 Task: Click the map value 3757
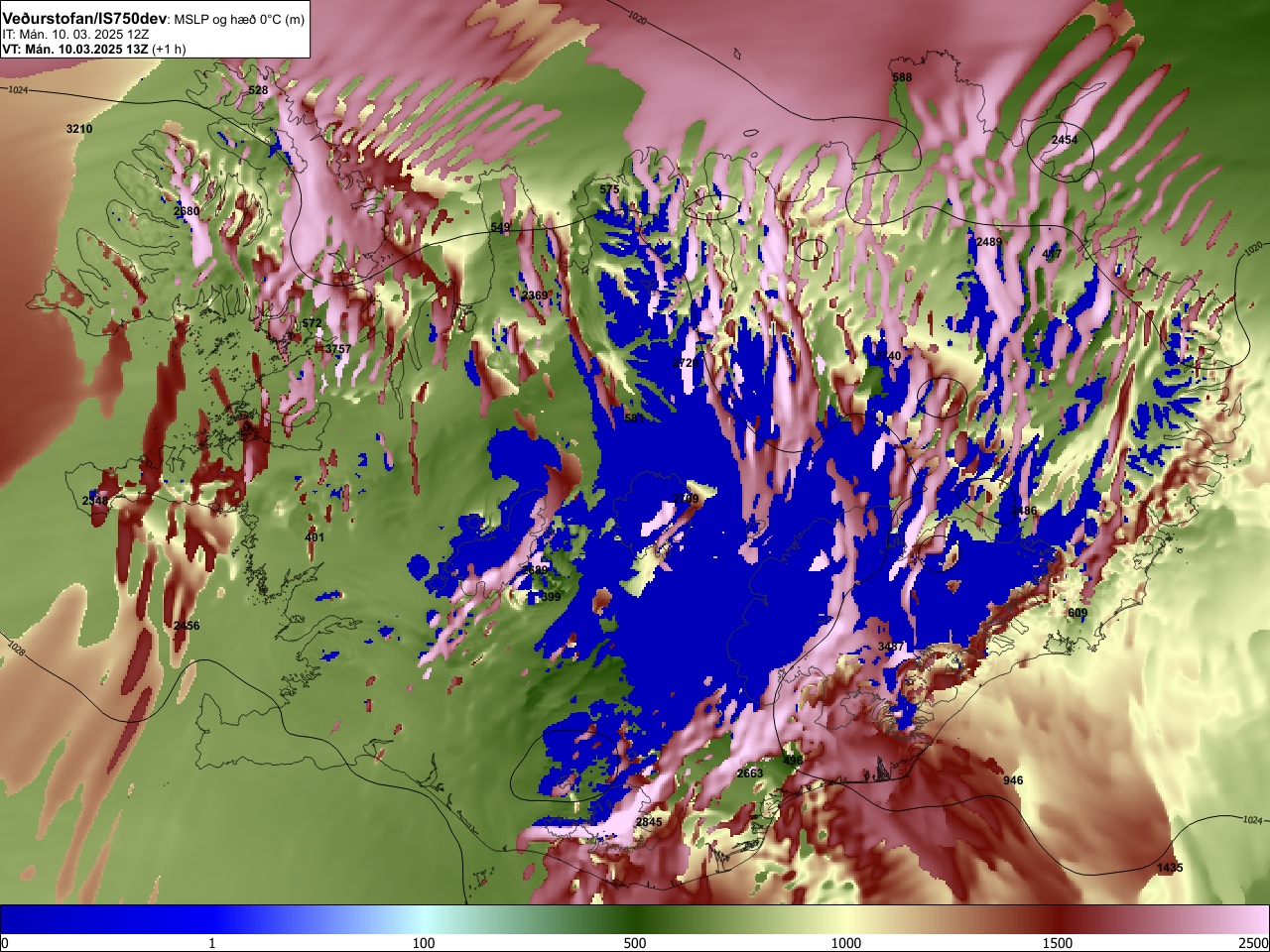[x=338, y=349]
